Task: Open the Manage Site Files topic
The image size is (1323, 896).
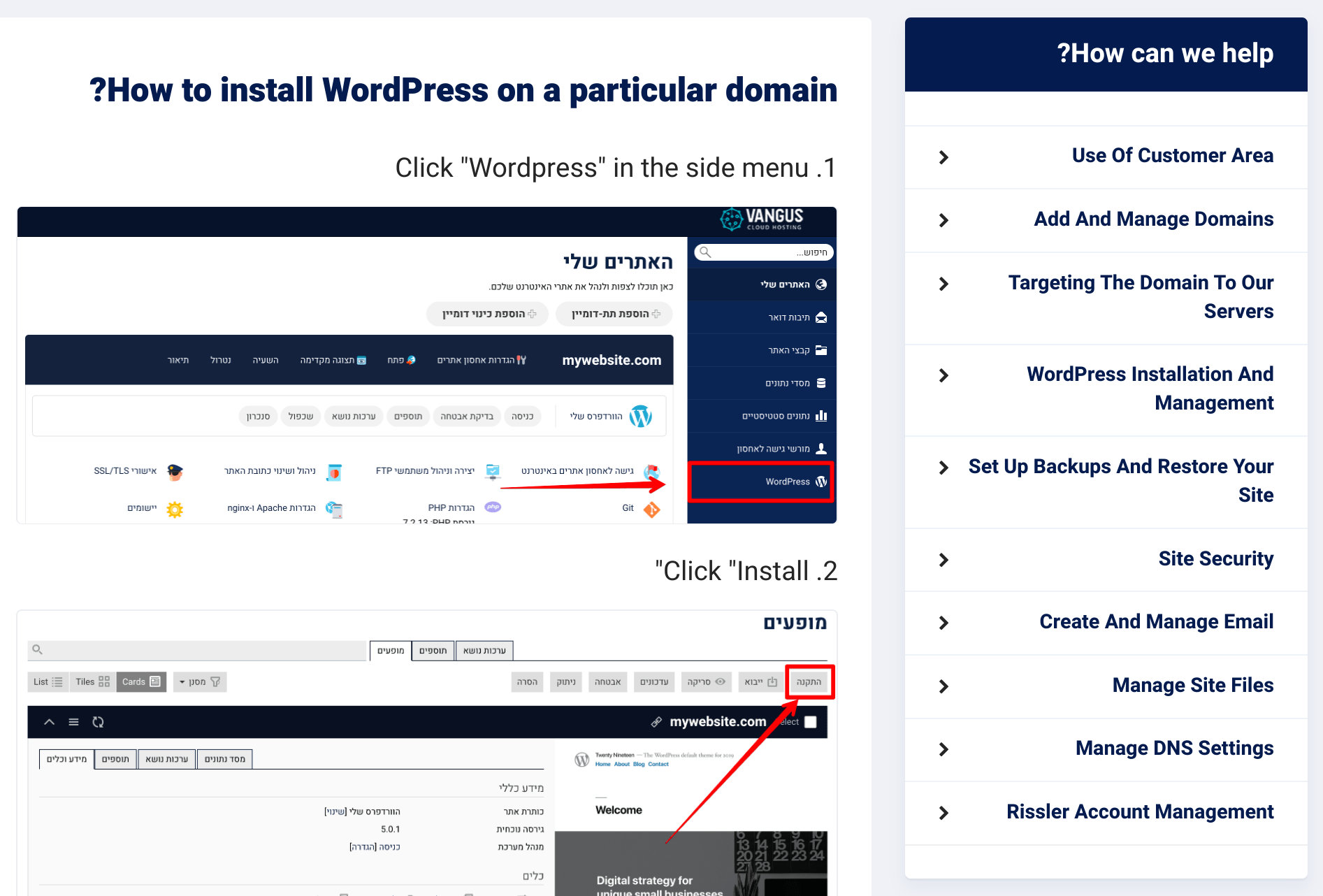Action: point(1192,685)
